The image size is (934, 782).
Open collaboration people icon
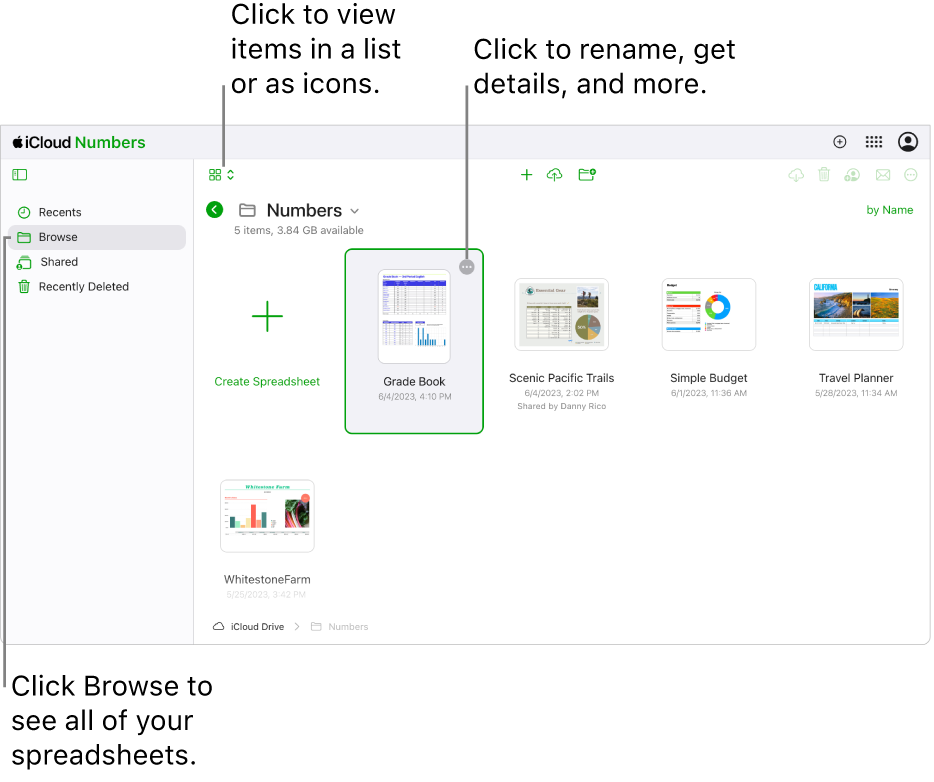tap(852, 175)
